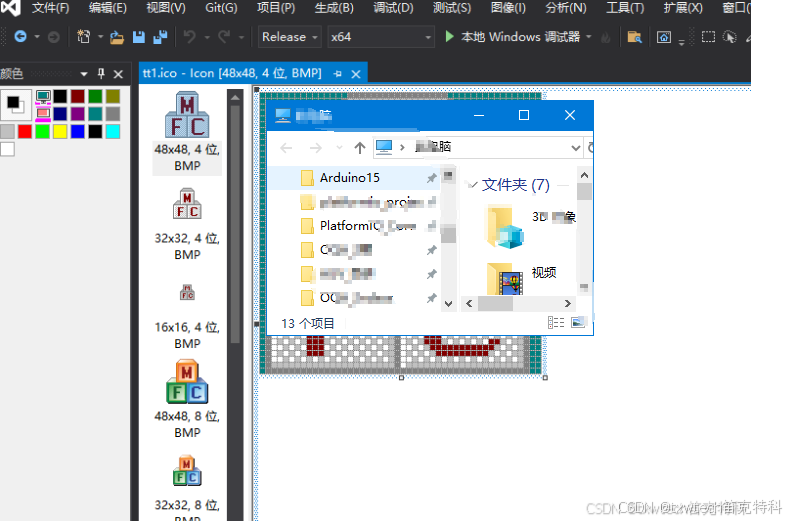Screen dimensions: 787x521
Task: Open the undo history dropdown arrow
Action: point(207,37)
